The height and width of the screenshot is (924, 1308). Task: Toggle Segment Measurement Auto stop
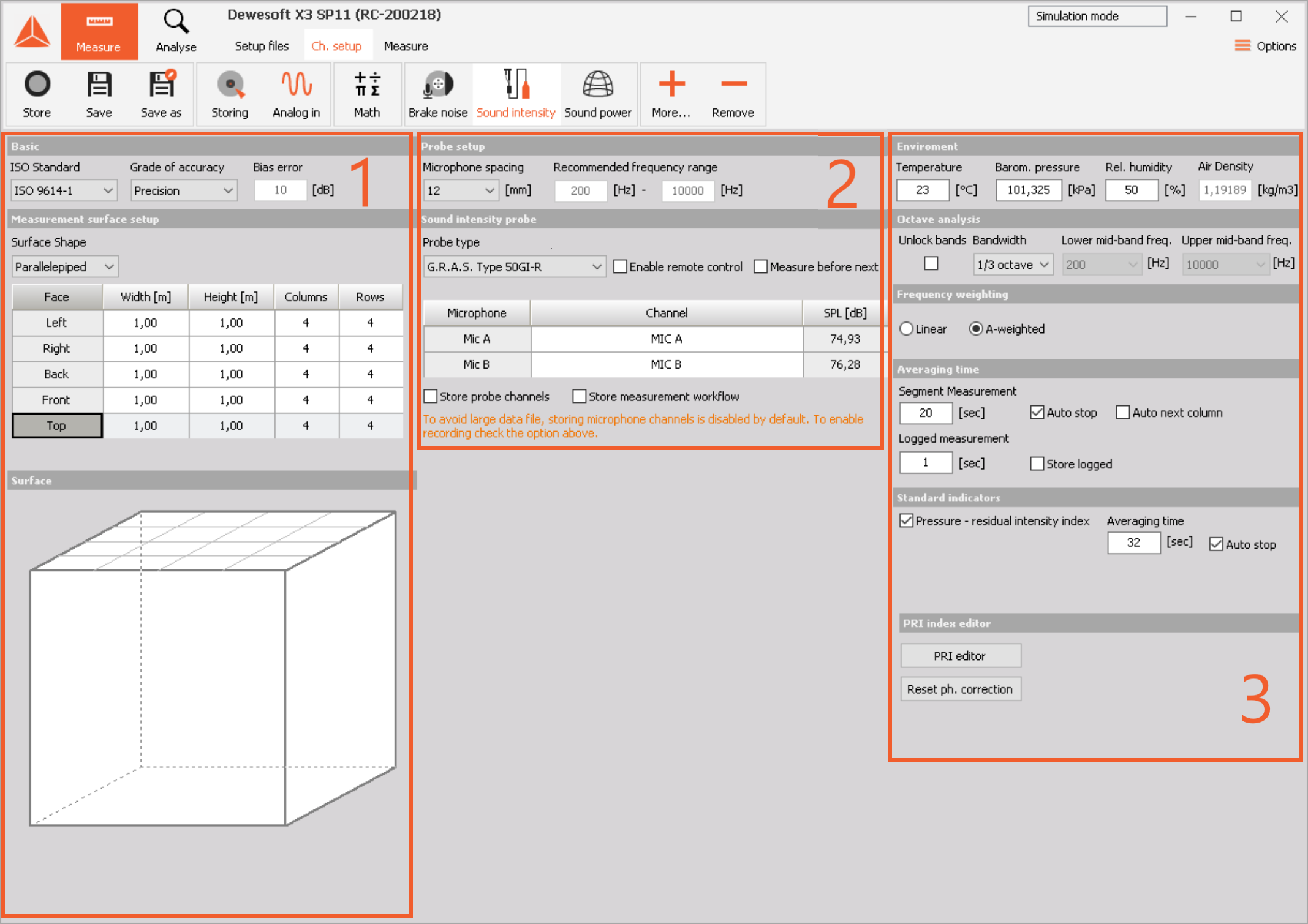(1037, 412)
